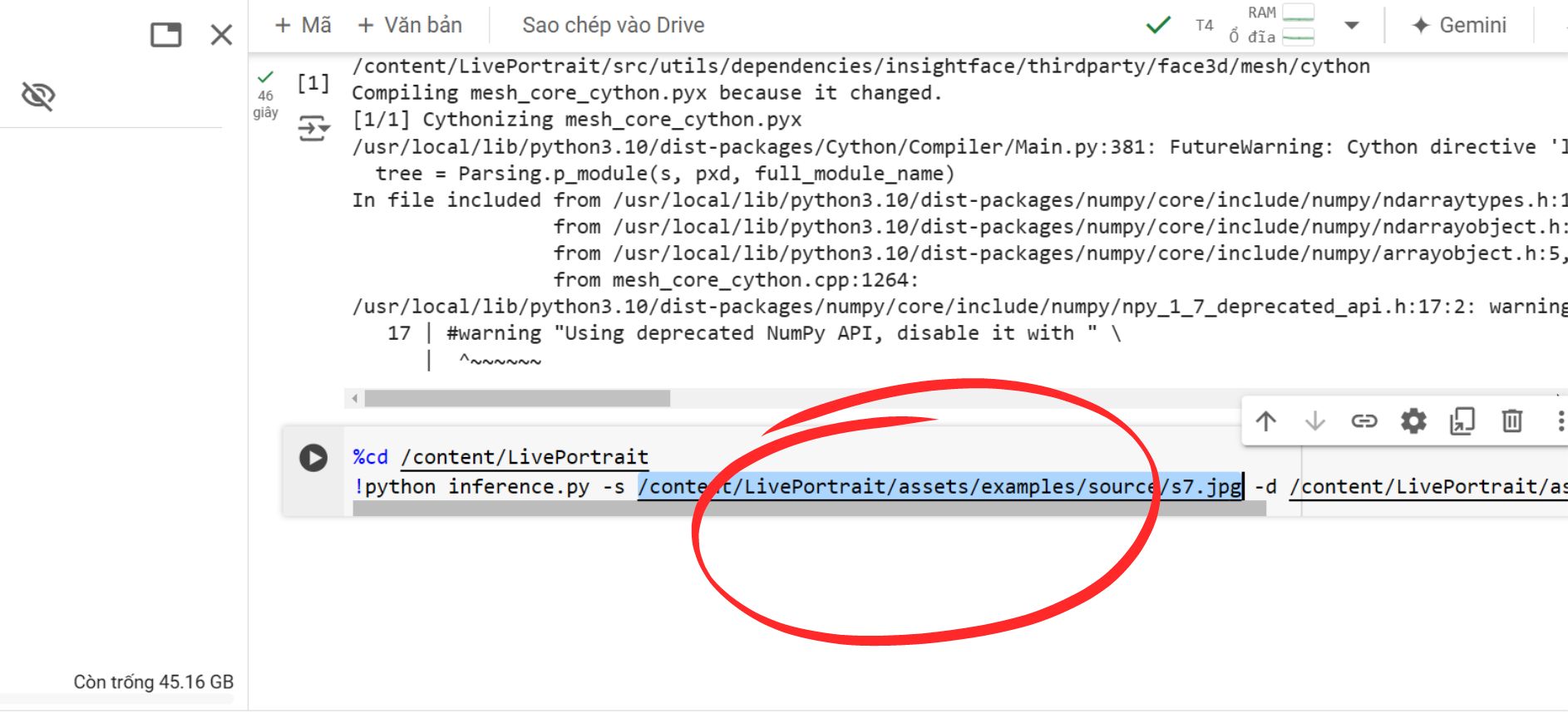
Task: Click 'Compiling mesh_core_cython.pyx because it changed.' output line
Action: click(x=647, y=93)
